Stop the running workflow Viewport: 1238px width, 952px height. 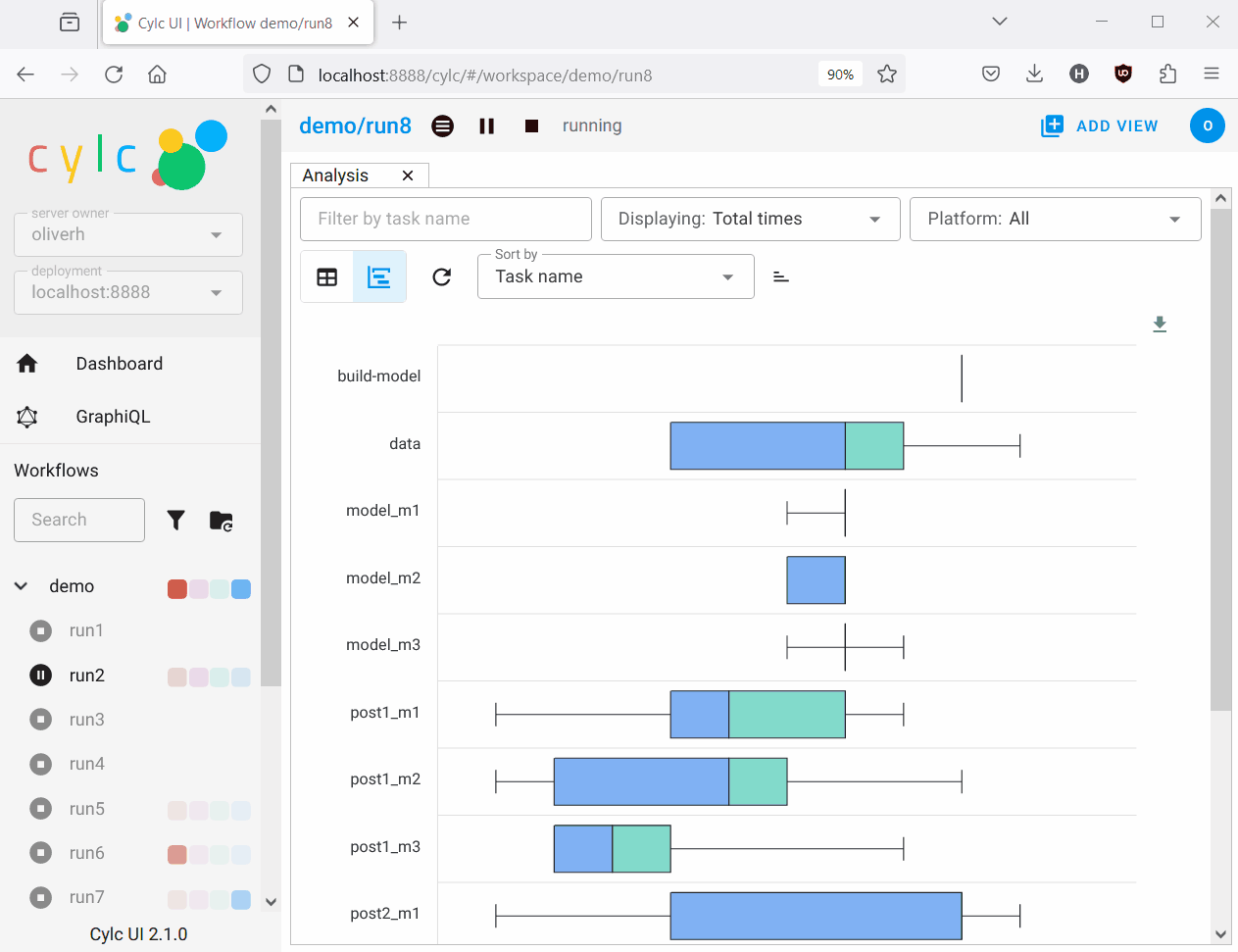[531, 126]
